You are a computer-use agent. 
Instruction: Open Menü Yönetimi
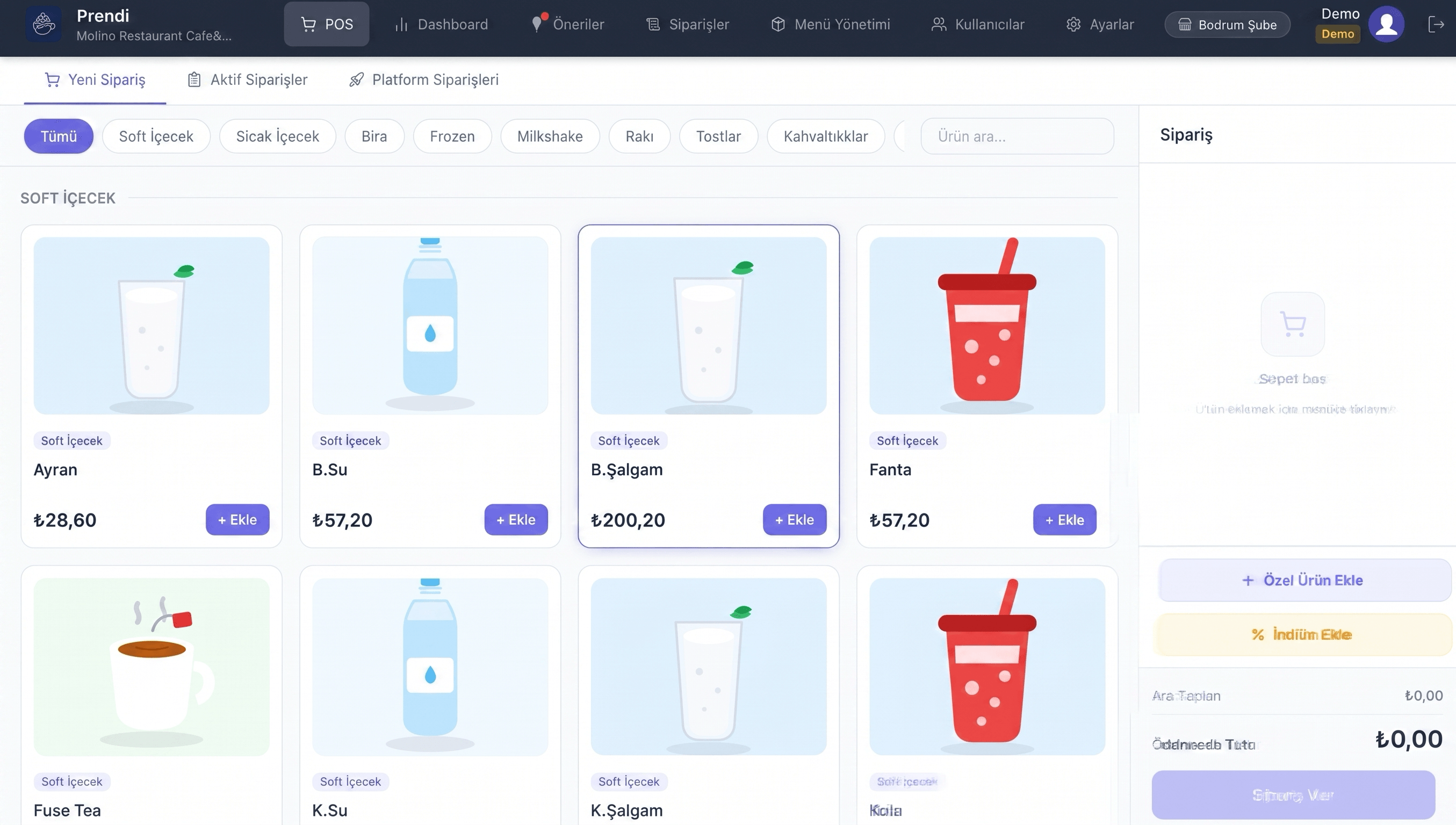point(830,24)
